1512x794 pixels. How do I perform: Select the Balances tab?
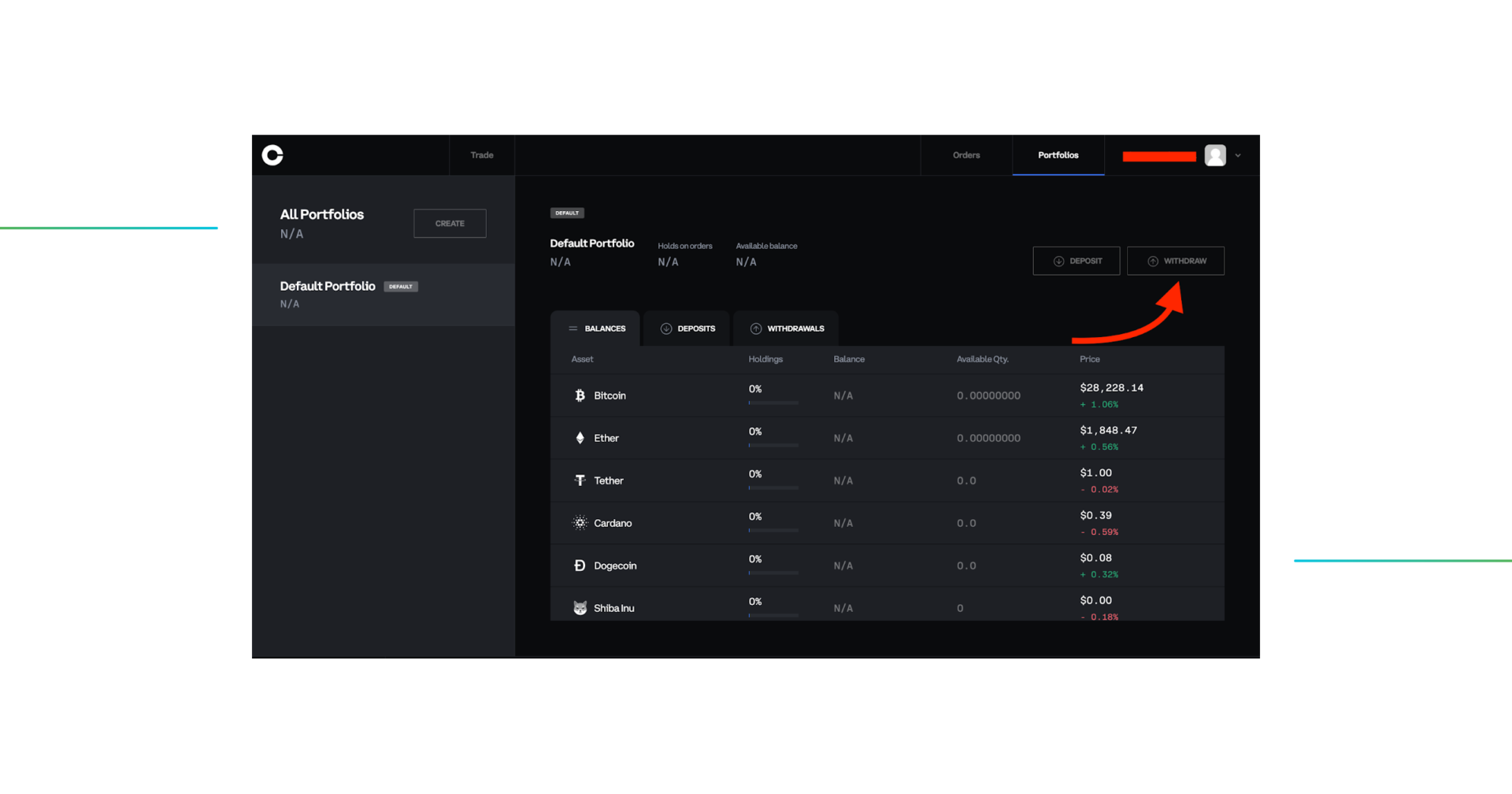(597, 328)
